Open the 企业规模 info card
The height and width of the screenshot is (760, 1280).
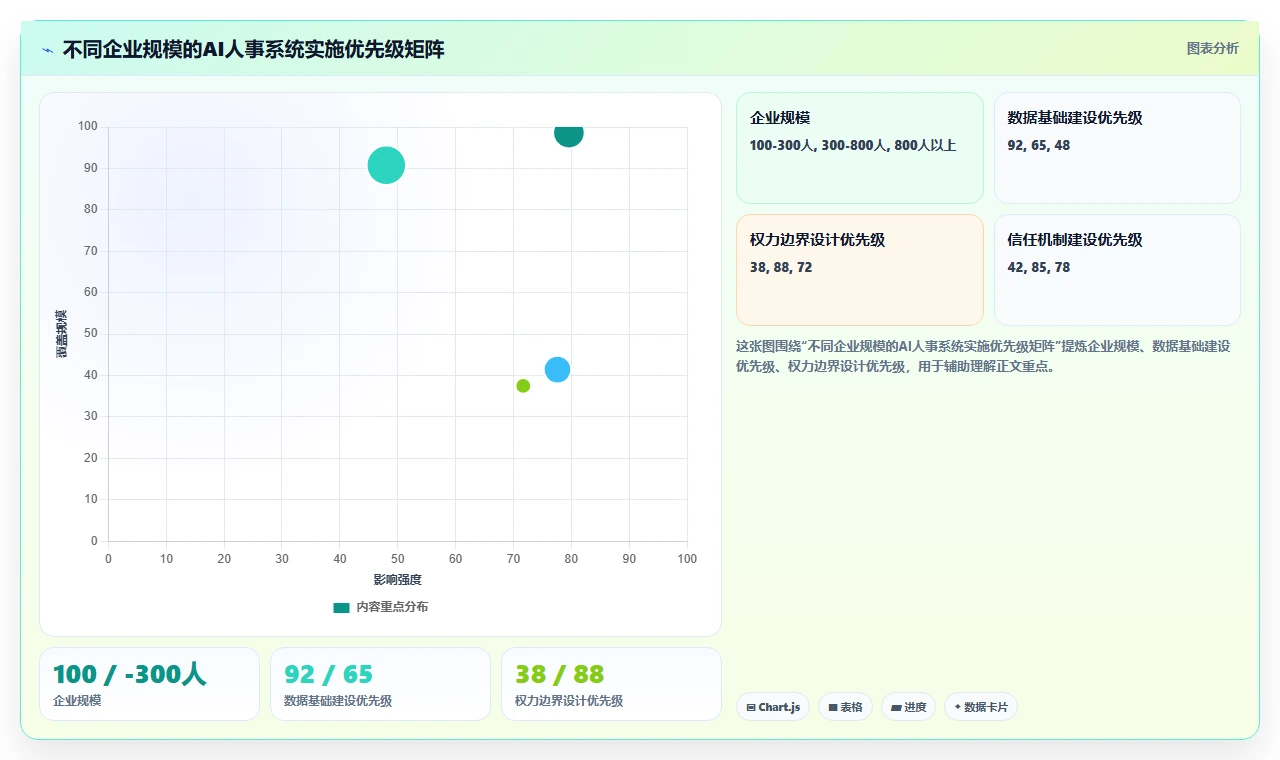pos(860,148)
